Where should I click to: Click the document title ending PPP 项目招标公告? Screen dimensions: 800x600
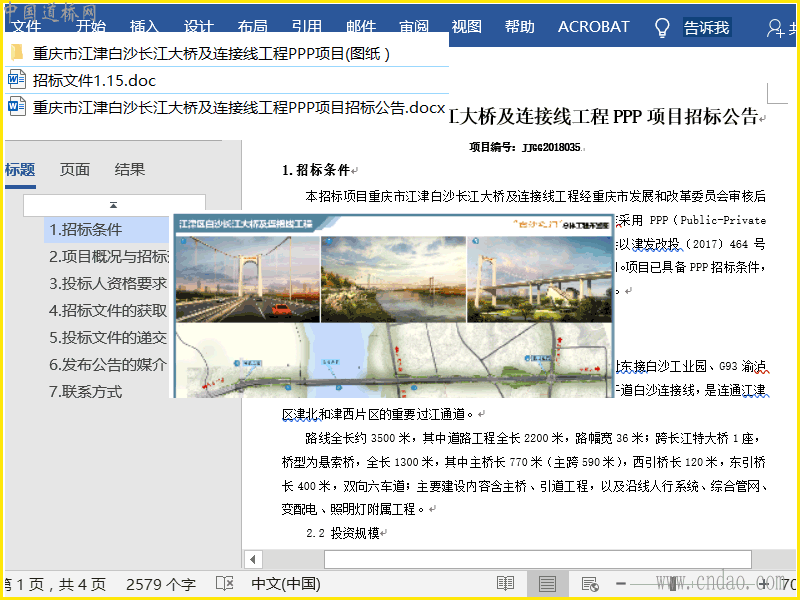pyautogui.click(x=604, y=117)
